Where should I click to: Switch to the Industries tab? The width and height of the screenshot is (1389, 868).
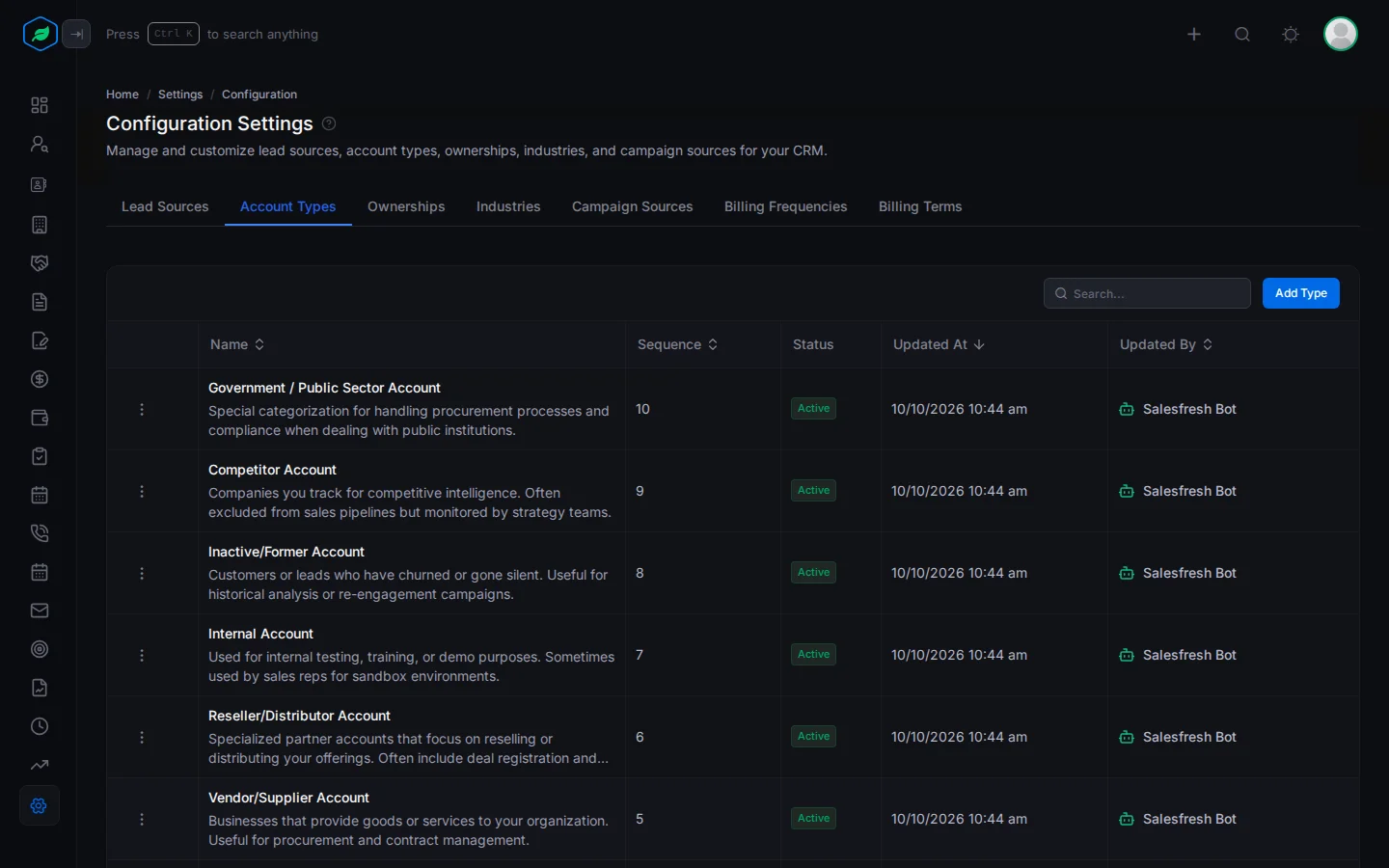508,206
